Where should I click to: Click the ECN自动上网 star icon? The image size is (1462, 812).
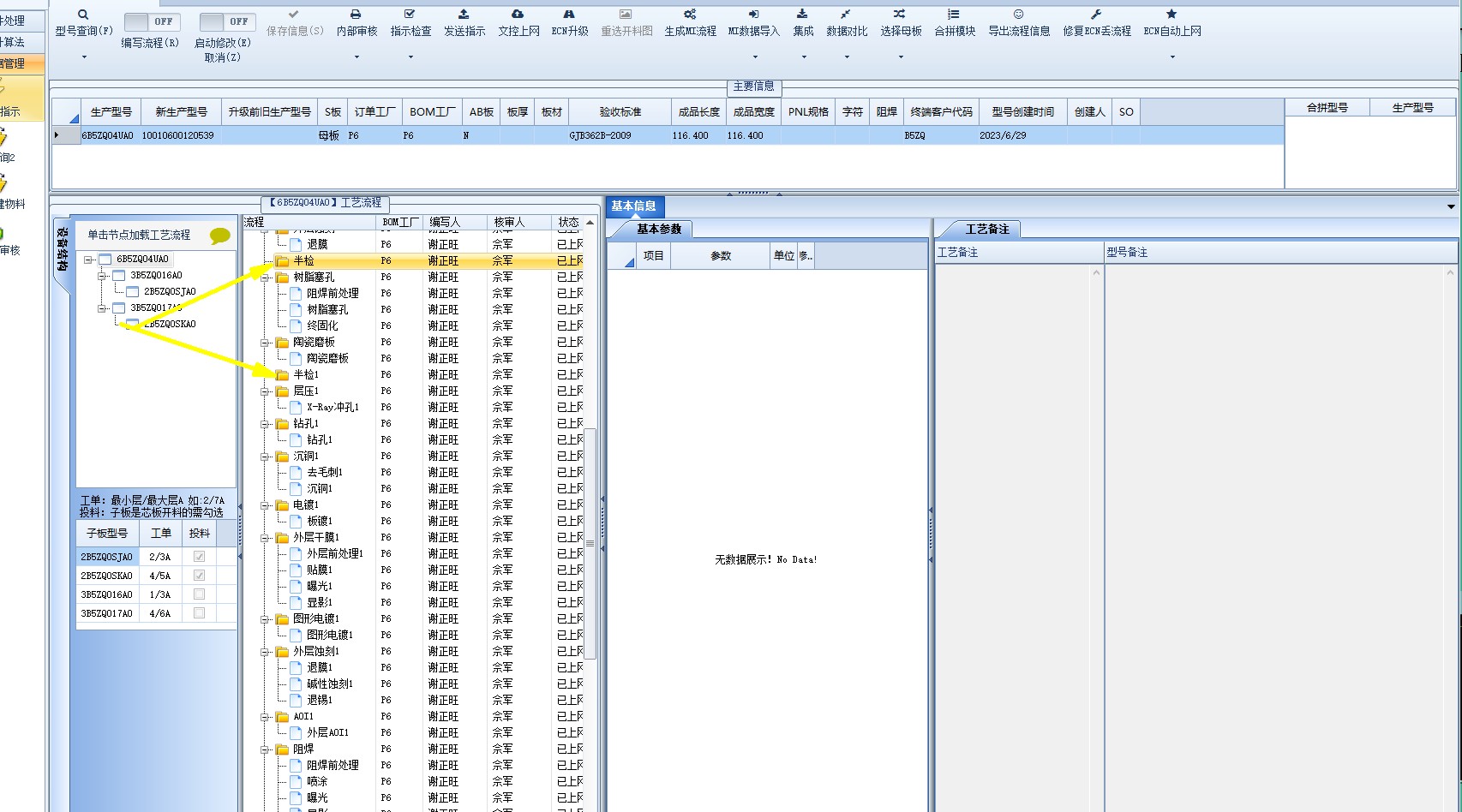[x=1171, y=15]
